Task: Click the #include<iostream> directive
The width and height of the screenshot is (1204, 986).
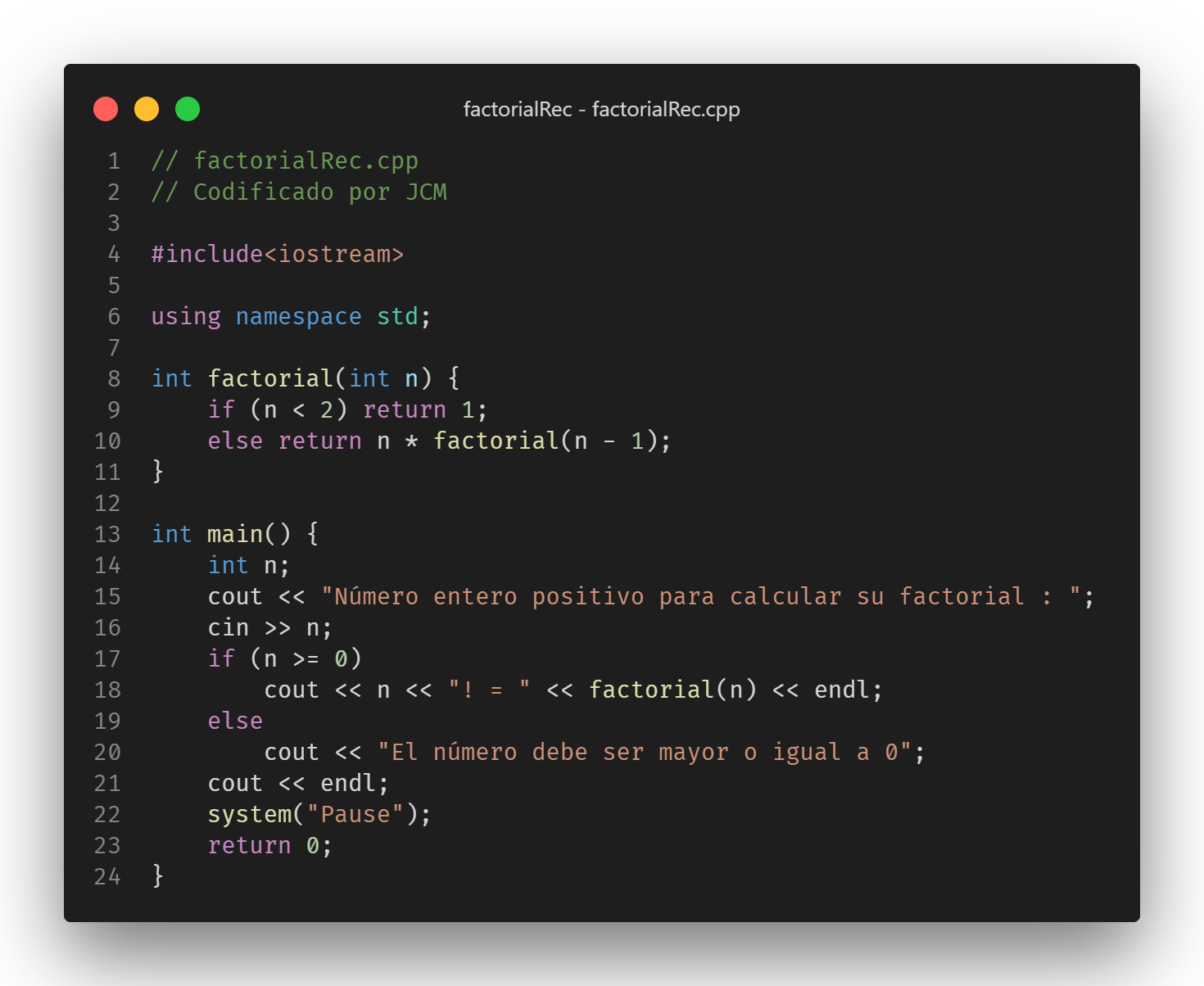Action: pos(277,254)
